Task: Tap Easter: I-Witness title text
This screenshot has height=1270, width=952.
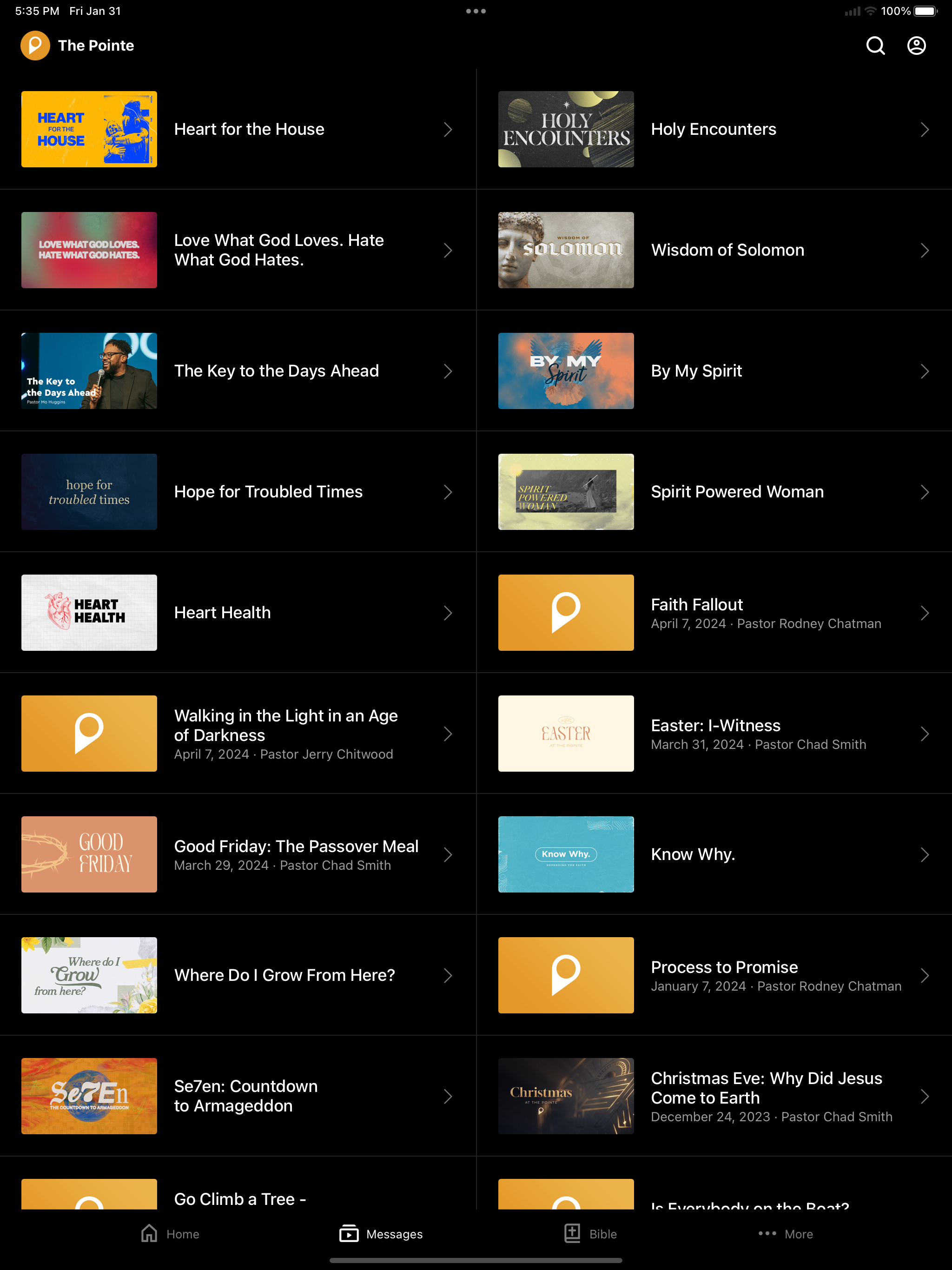Action: 715,726
